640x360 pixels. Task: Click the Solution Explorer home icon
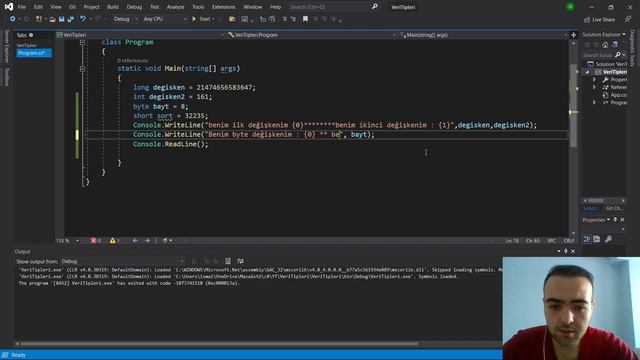[x=605, y=44]
